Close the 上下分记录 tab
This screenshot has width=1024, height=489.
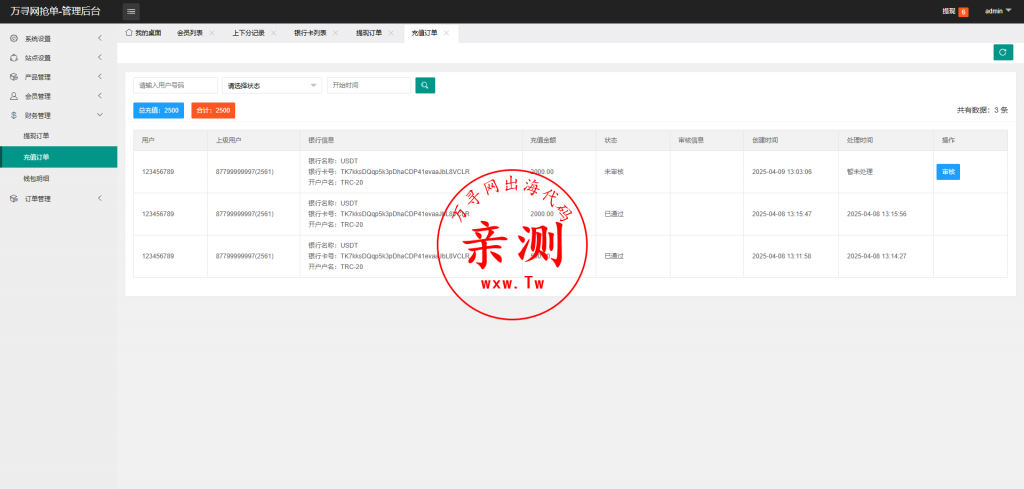[274, 33]
